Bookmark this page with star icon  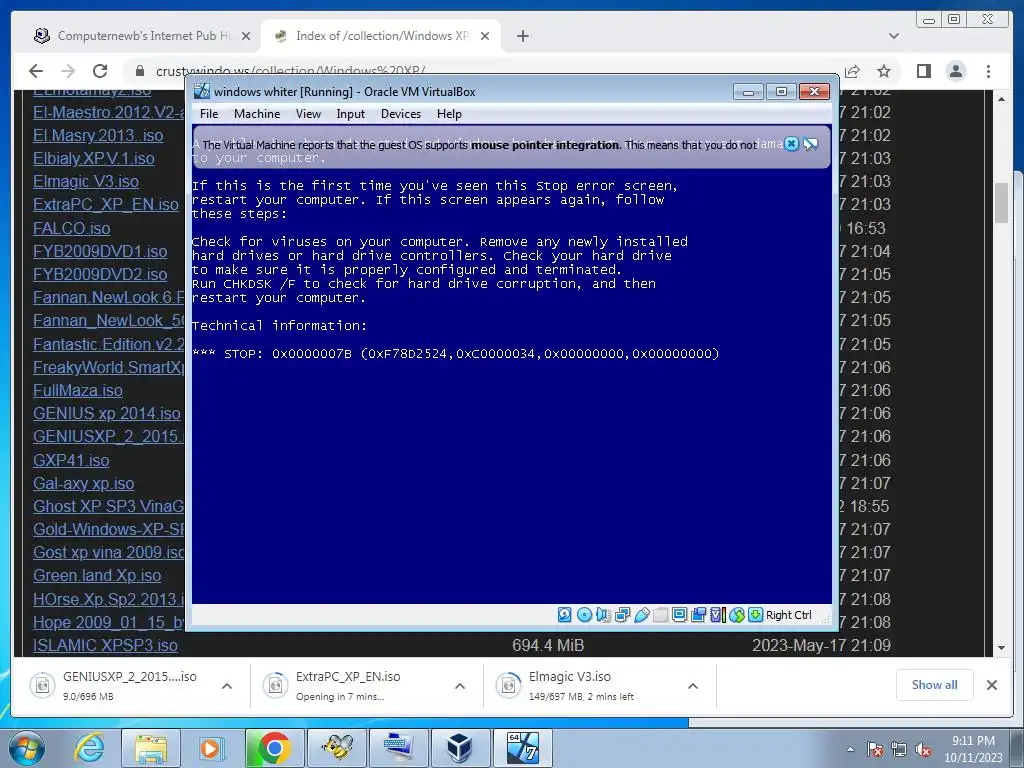(x=884, y=71)
